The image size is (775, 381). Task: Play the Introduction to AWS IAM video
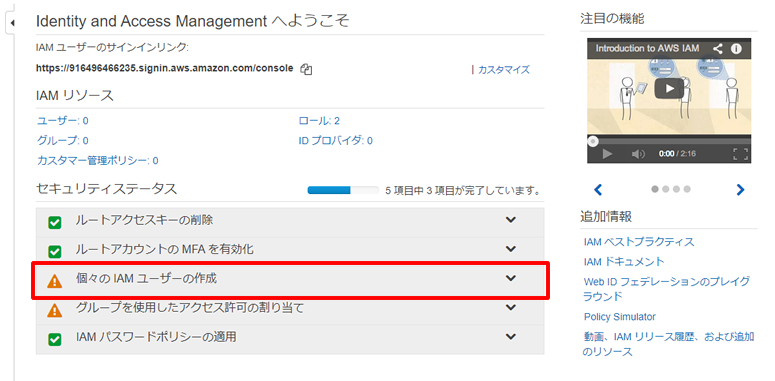click(669, 88)
